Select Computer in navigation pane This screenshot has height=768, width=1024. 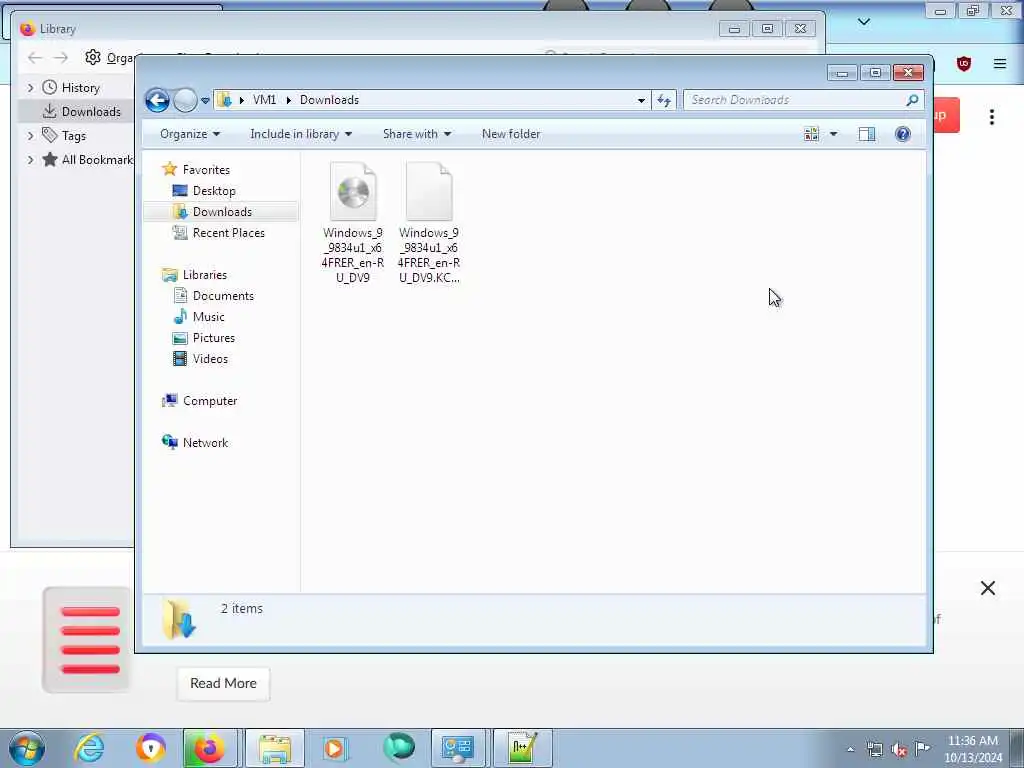(210, 401)
